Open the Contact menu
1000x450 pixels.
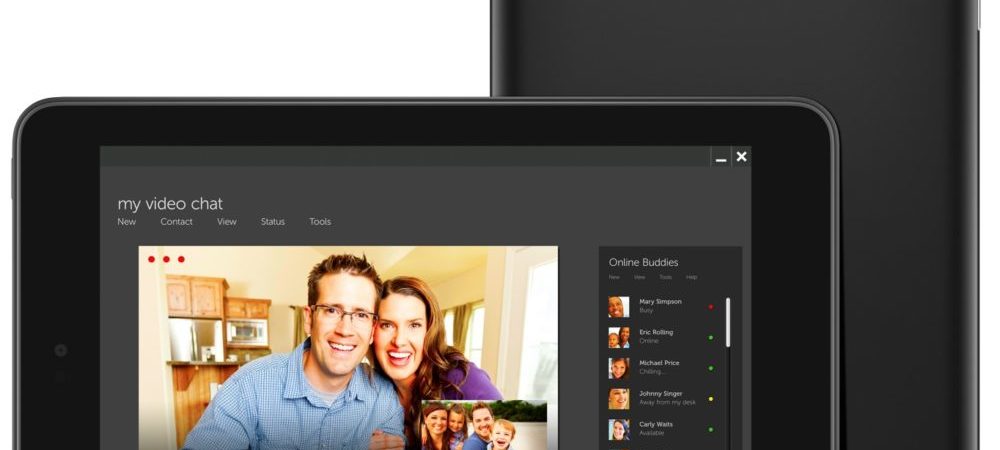point(176,222)
